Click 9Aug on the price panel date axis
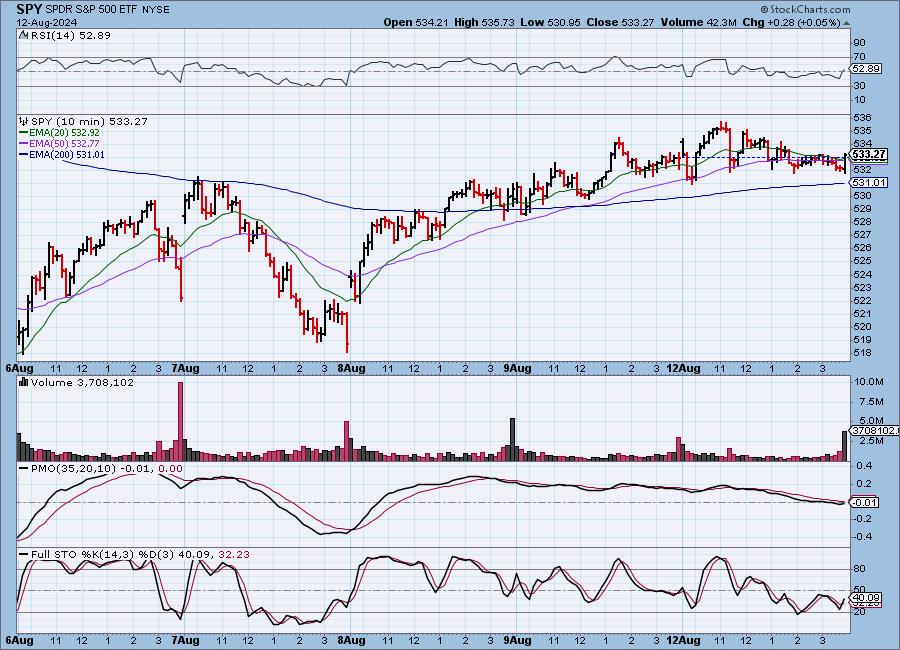The image size is (900, 650). (x=517, y=369)
